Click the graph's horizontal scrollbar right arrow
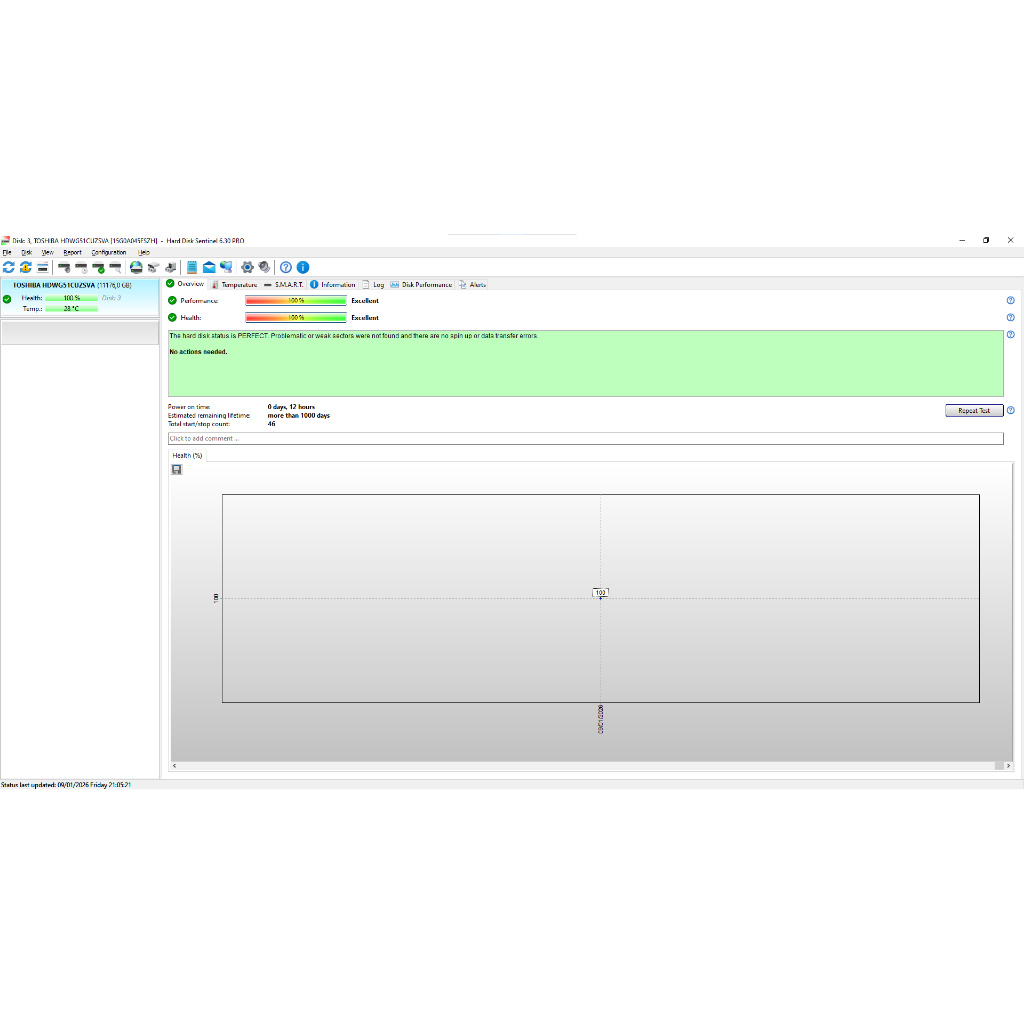This screenshot has height=1024, width=1024. tap(998, 765)
